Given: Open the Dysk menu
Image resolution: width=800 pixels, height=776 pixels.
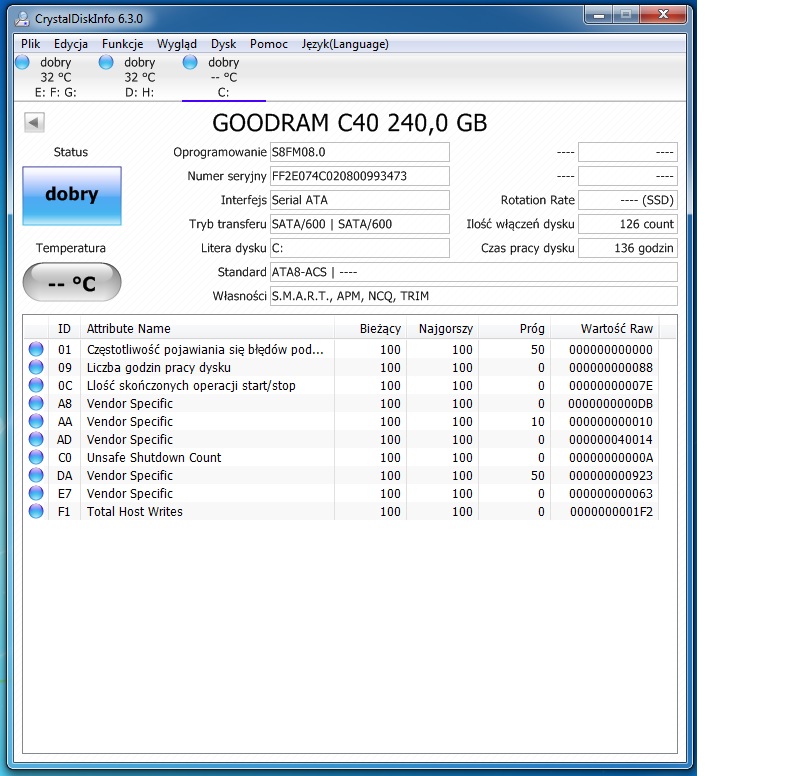Looking at the screenshot, I should pos(223,44).
